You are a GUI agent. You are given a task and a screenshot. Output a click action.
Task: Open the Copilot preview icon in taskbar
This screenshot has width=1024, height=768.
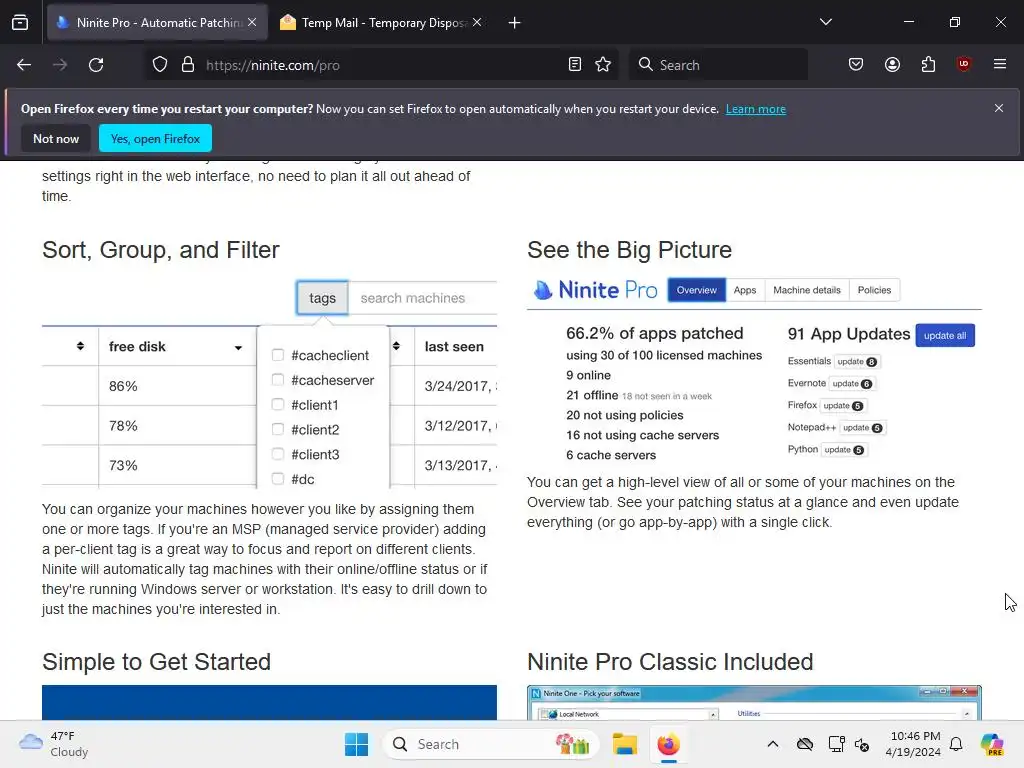991,744
